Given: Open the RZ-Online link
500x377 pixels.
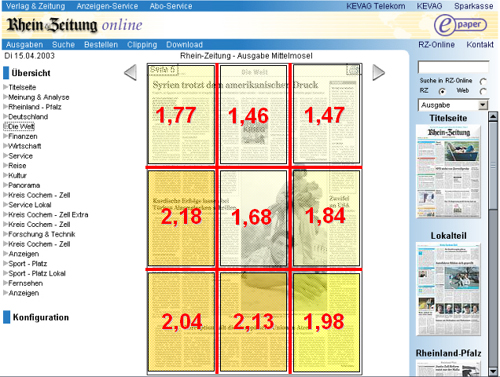Looking at the screenshot, I should pyautogui.click(x=436, y=45).
